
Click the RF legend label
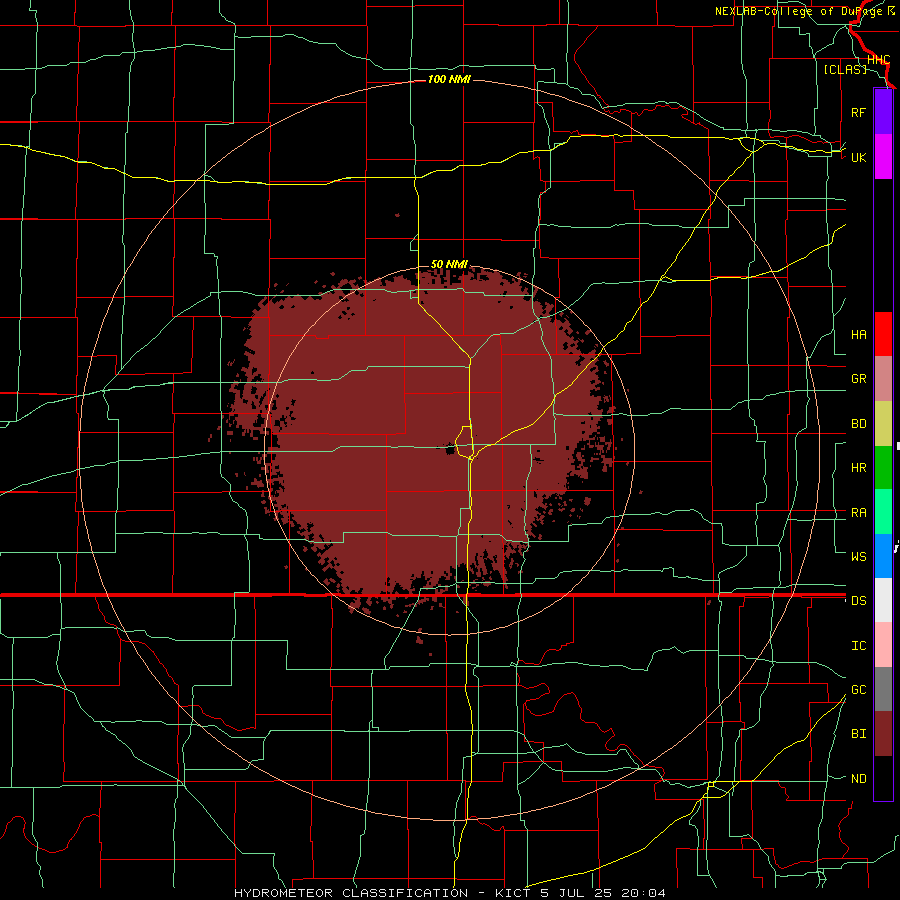pyautogui.click(x=858, y=112)
